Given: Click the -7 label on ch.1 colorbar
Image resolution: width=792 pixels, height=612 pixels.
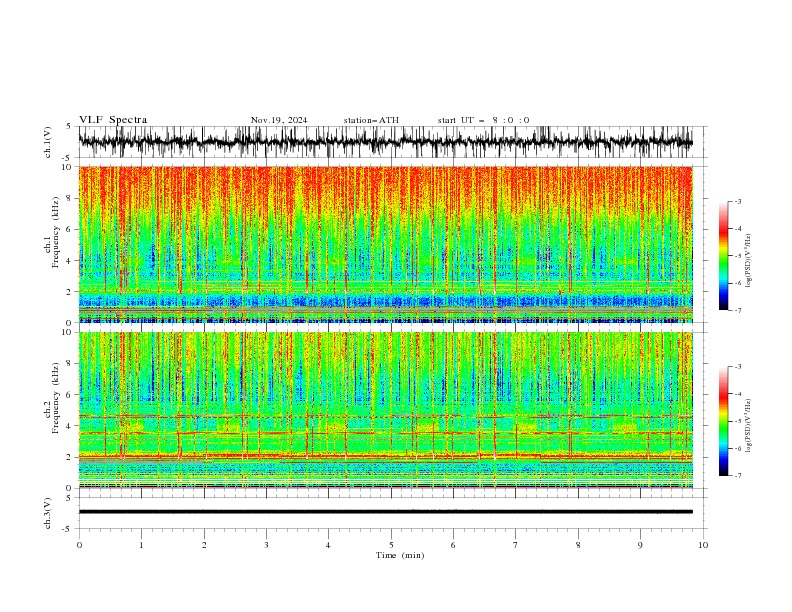Looking at the screenshot, I should tap(737, 310).
